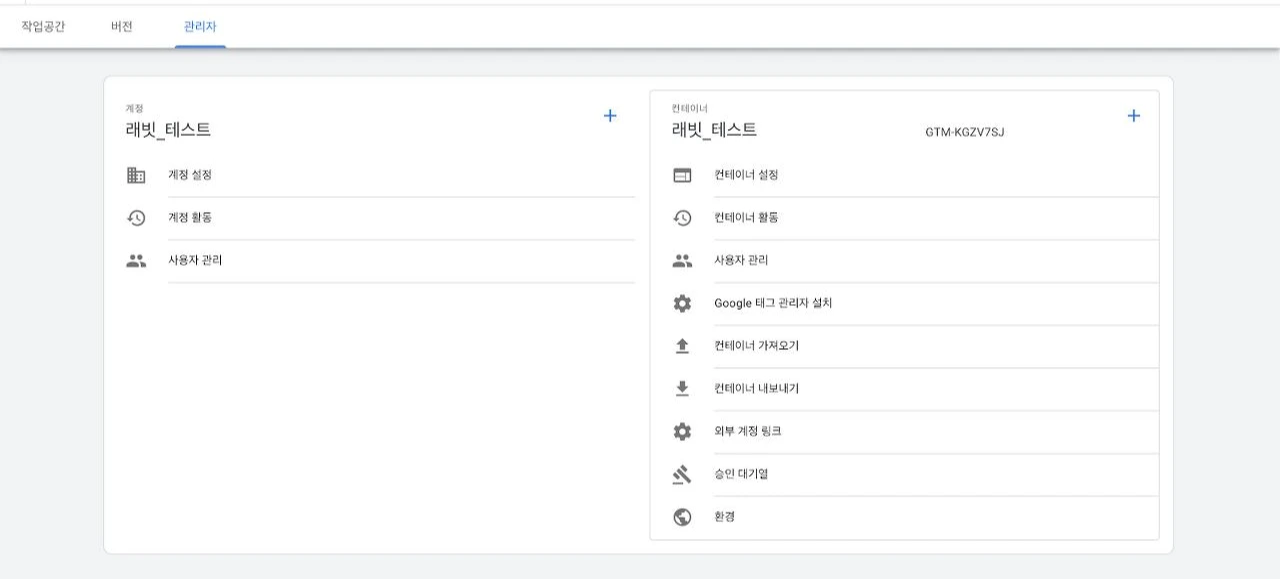Click the 승인 대기열 gavel icon

pyautogui.click(x=682, y=474)
